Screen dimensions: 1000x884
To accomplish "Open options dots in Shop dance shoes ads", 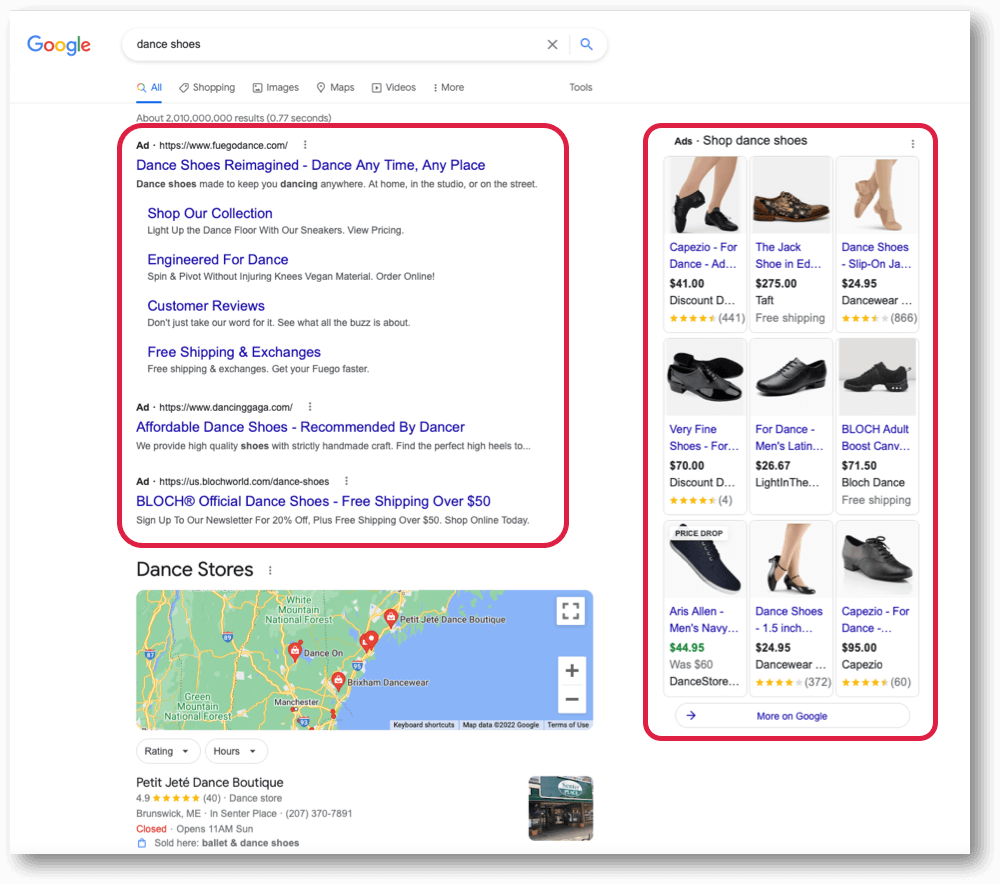I will tap(913, 144).
